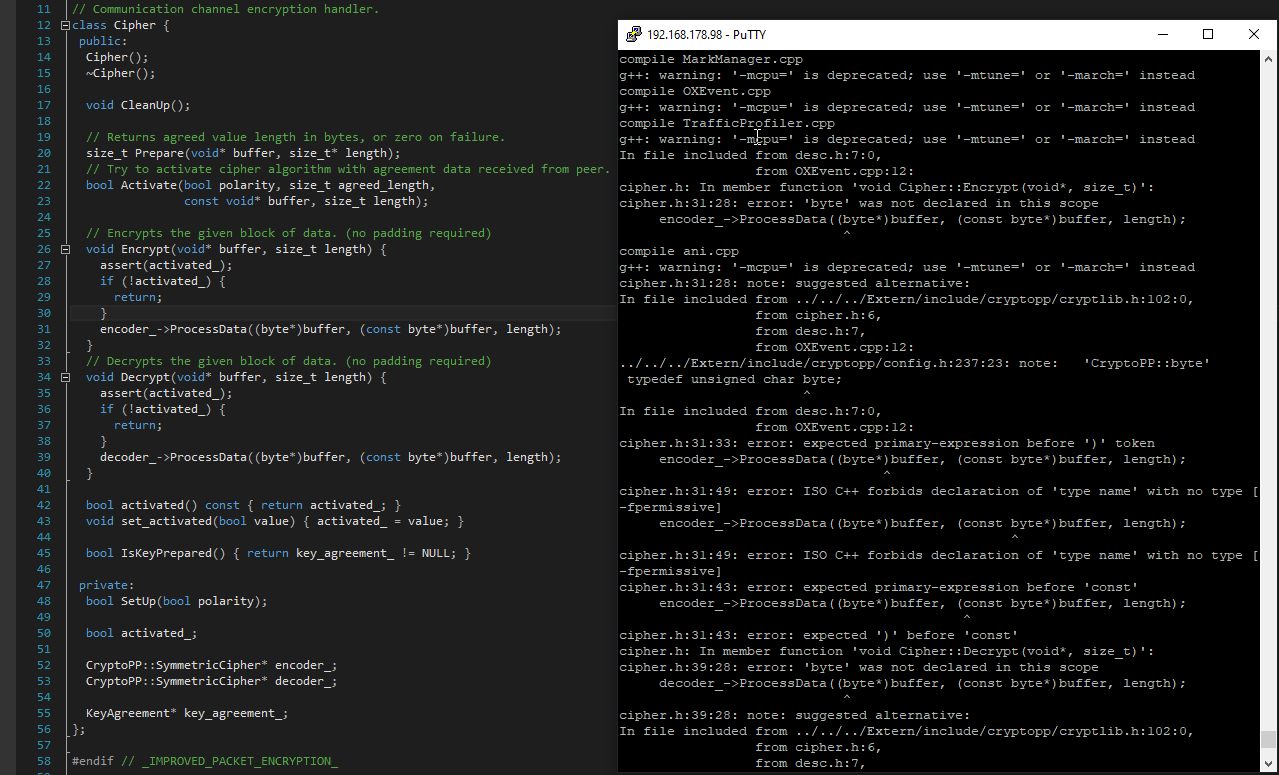Click 'cipher.h:39:28: note: suggested alternative' line
This screenshot has width=1279, height=775.
(795, 715)
